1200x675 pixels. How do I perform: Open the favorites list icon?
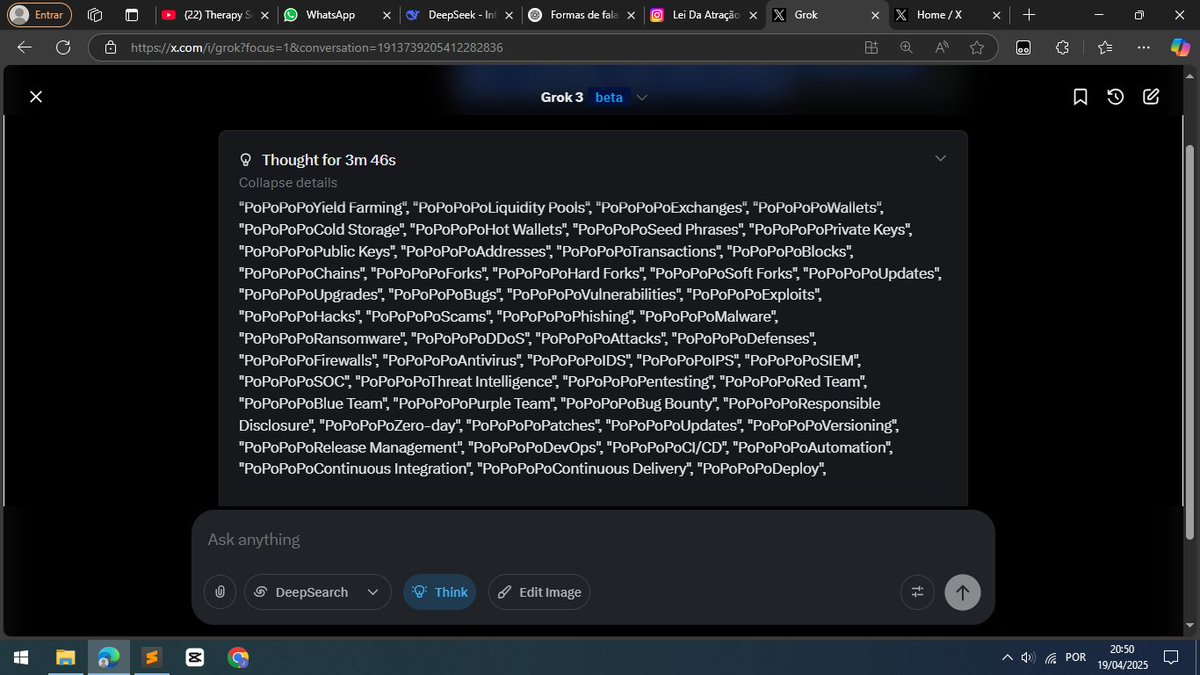1105,47
